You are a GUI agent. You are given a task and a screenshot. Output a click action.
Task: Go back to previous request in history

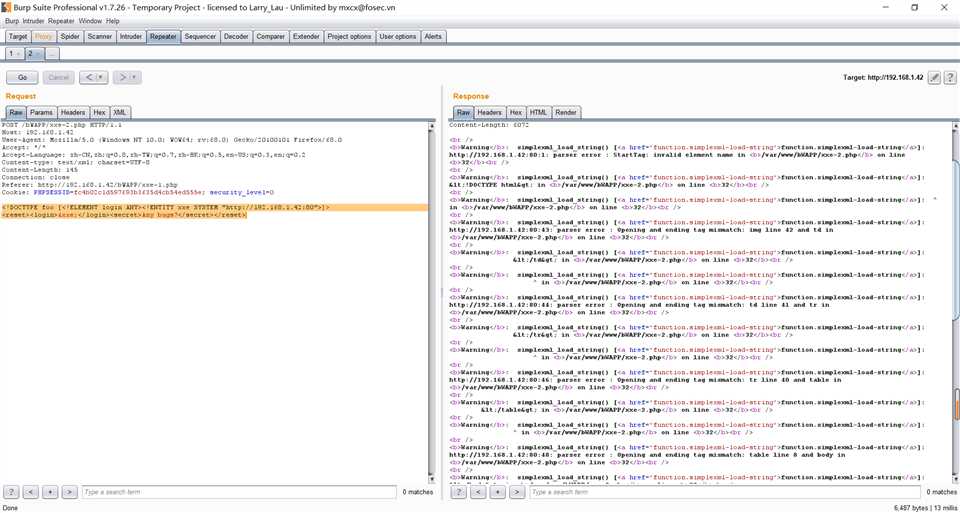[x=89, y=78]
